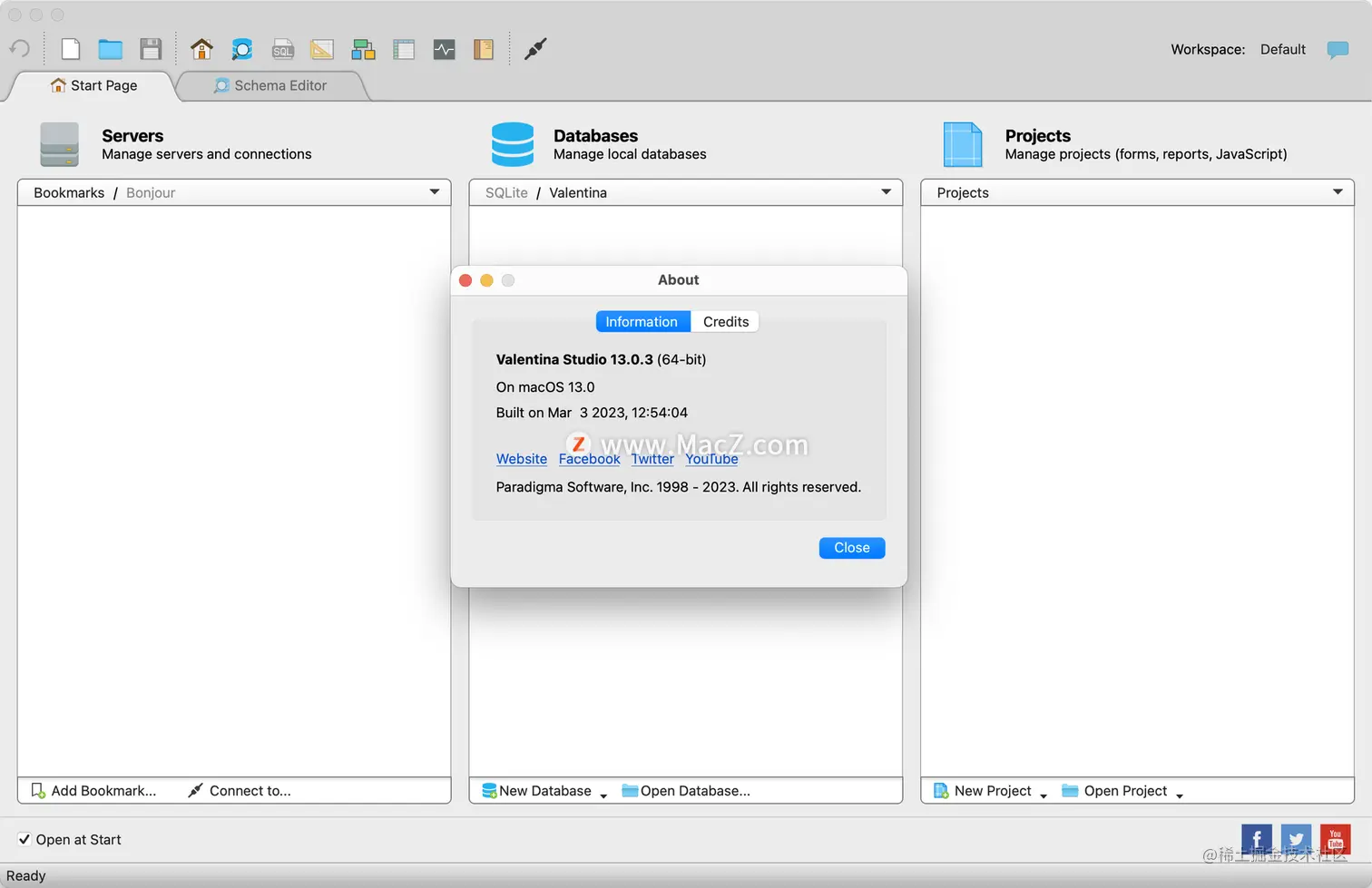Create a new blank document from toolbar
The image size is (1372, 888).
[x=70, y=49]
